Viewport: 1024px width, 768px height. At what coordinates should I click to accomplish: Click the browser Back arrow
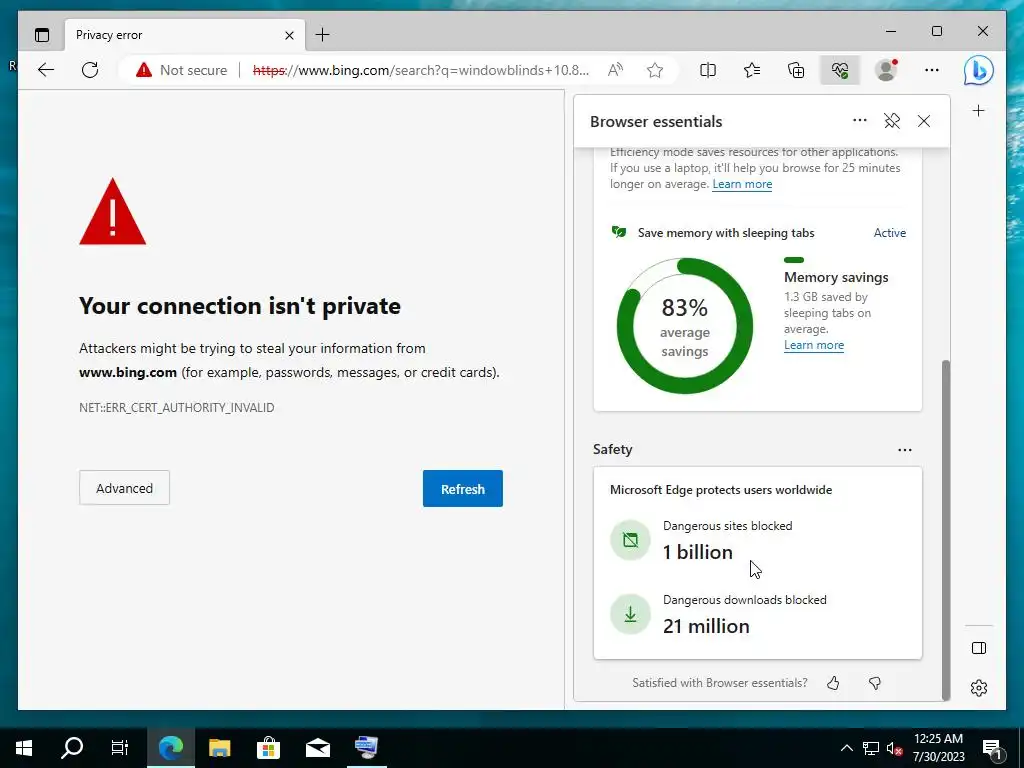46,70
